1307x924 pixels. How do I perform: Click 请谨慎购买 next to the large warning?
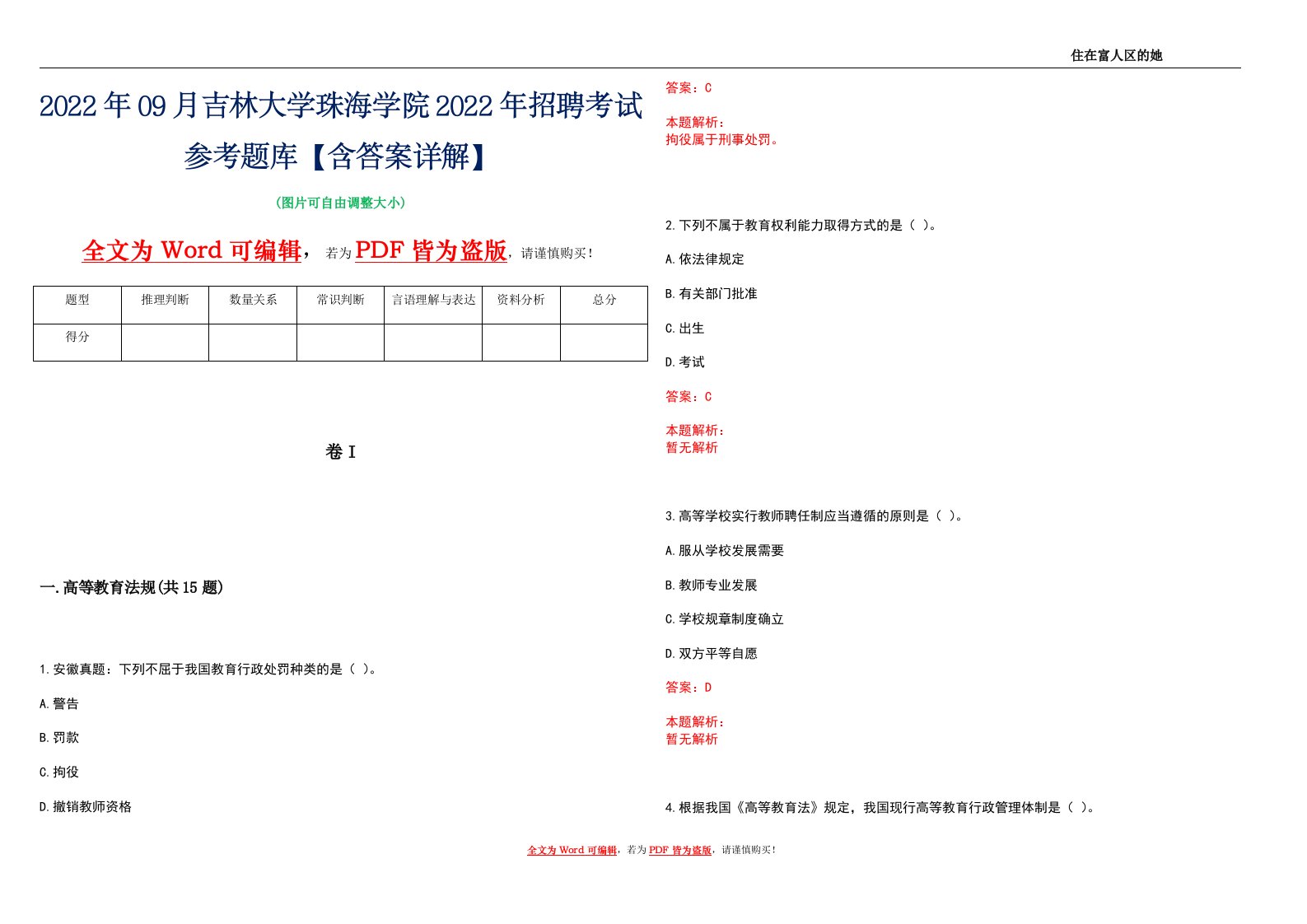(557, 253)
